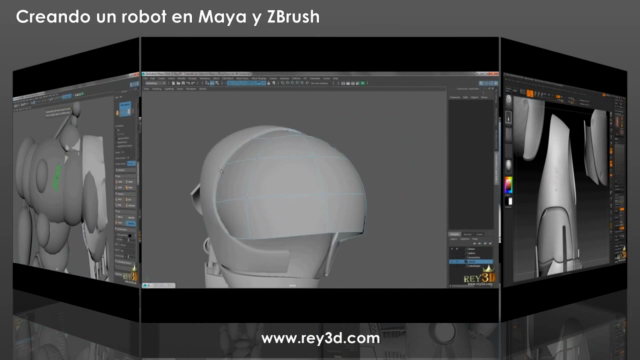Switch to the Render layer tab
Image resolution: width=640 pixels, height=360 pixels.
(468, 234)
